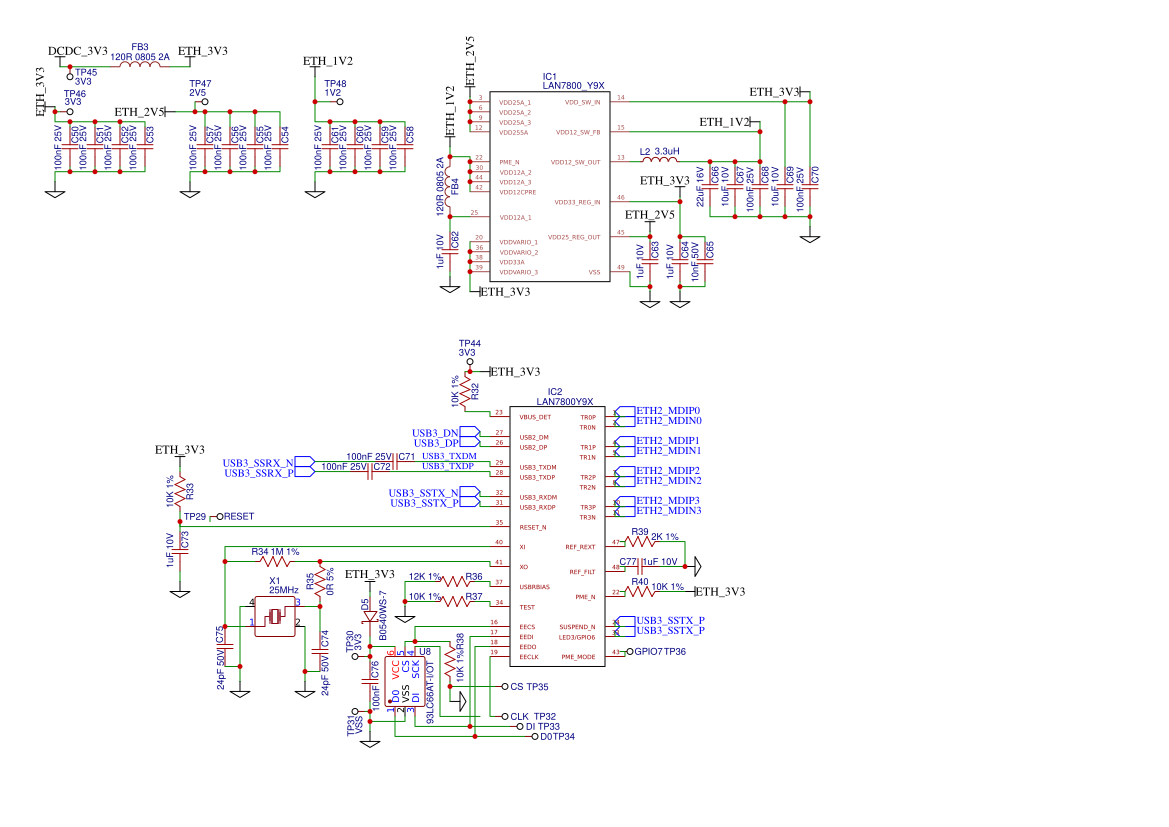Click resistor R39 2K 1%
Screen dimensions: 1169x827
click(x=640, y=542)
